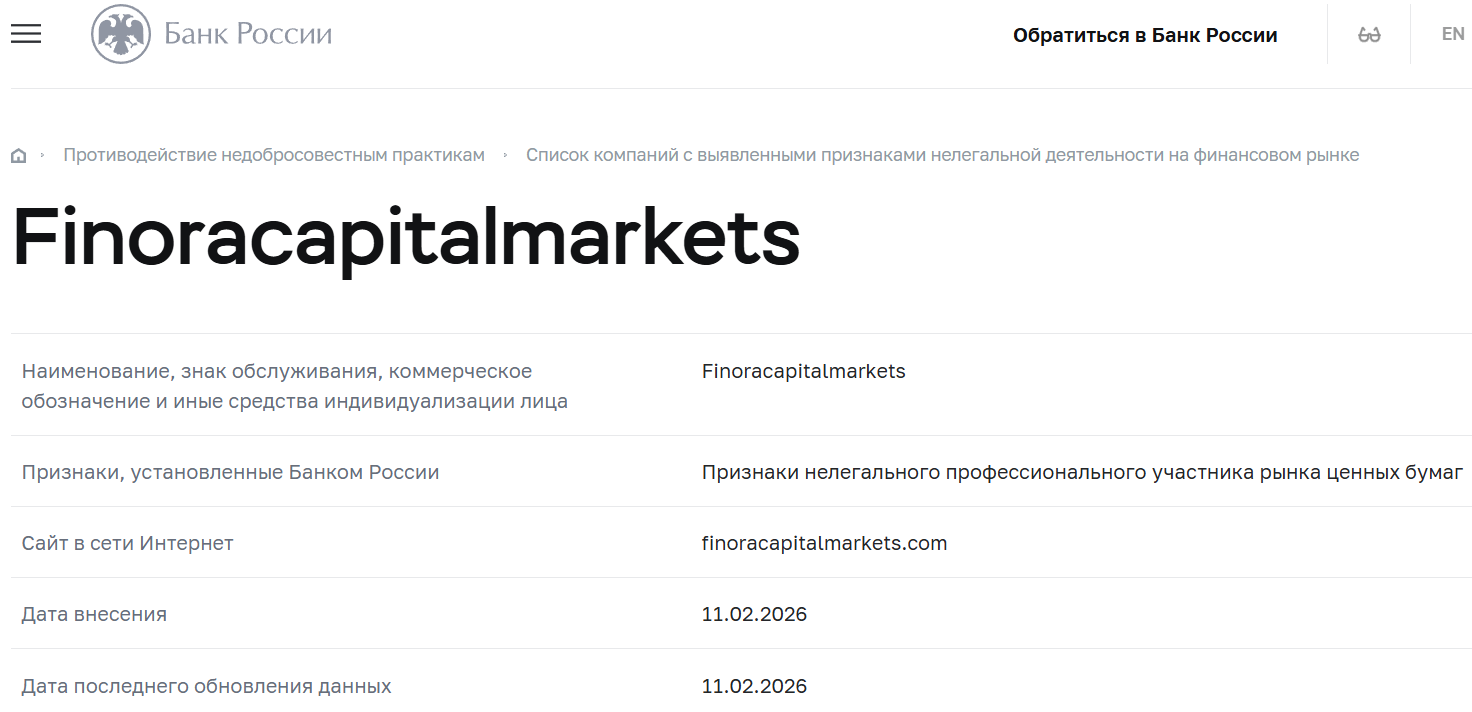The height and width of the screenshot is (712, 1472).
Task: Select the 11.02.2026 entry date value
Action: click(754, 614)
